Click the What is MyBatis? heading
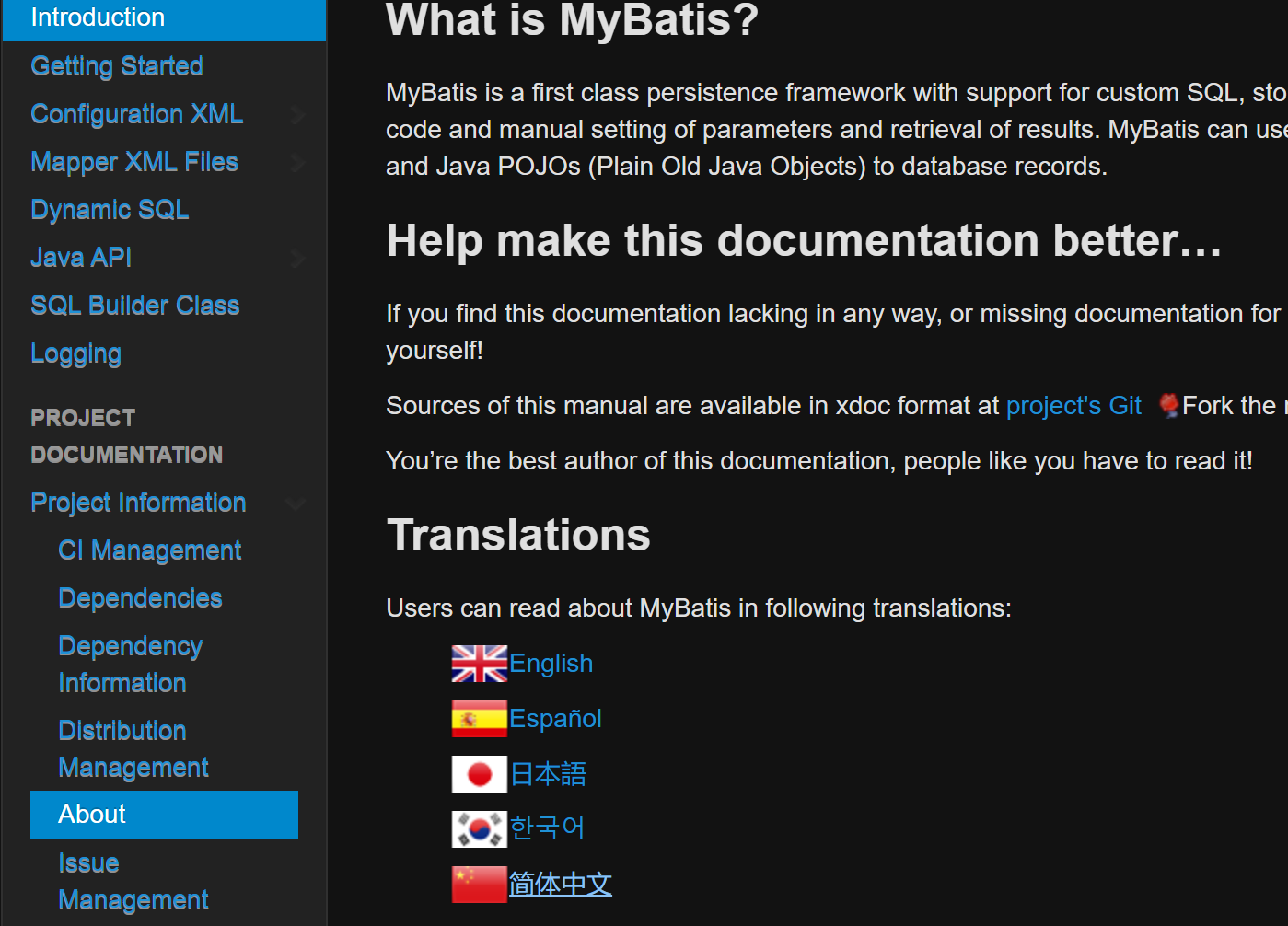 [x=573, y=20]
